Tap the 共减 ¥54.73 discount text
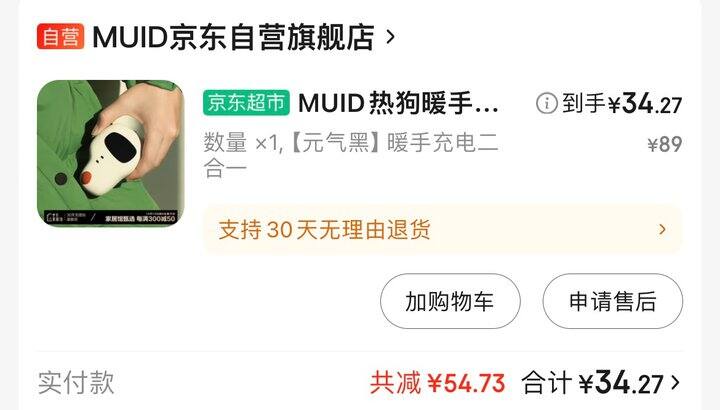Image resolution: width=720 pixels, height=410 pixels. 438,382
